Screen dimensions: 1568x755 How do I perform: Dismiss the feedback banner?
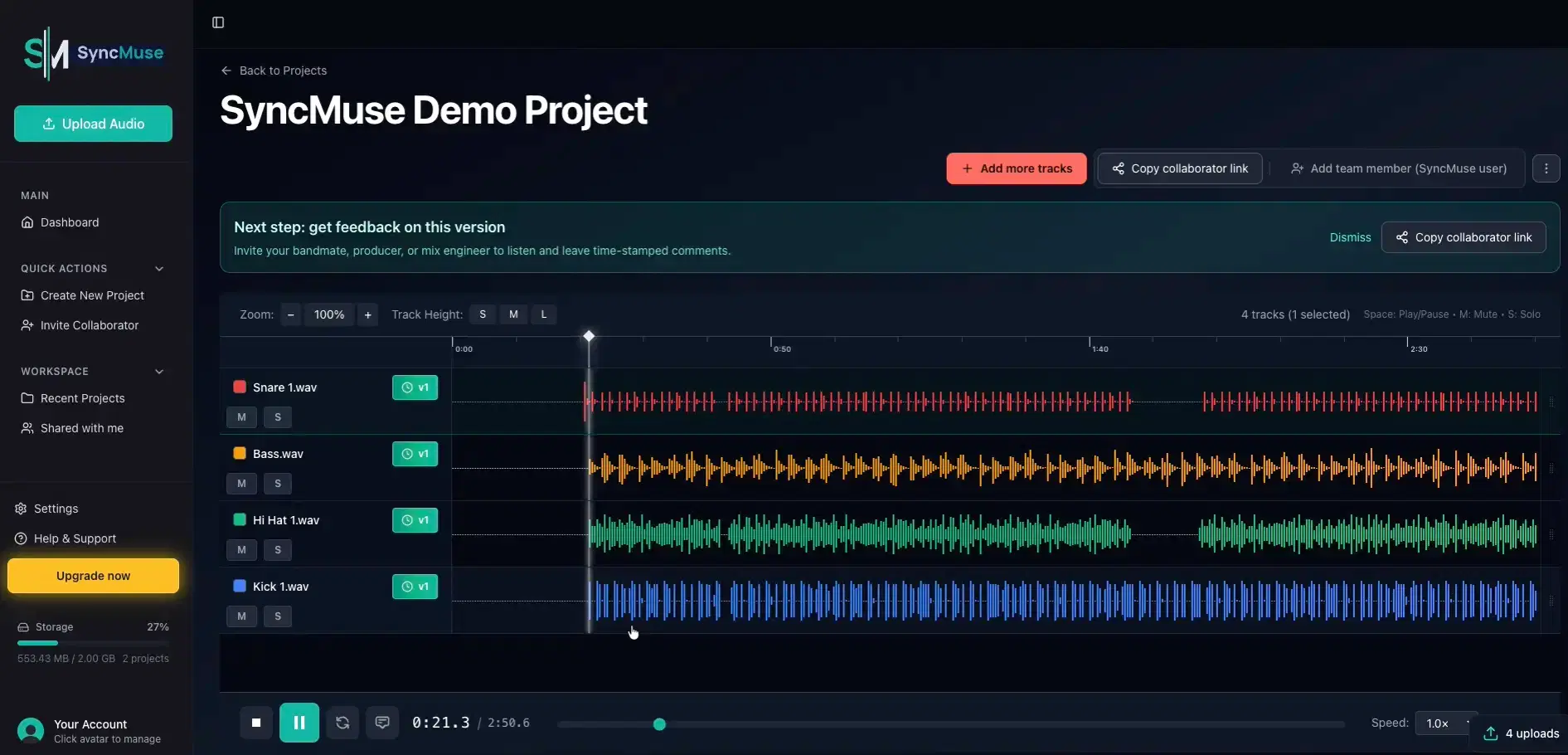1350,237
